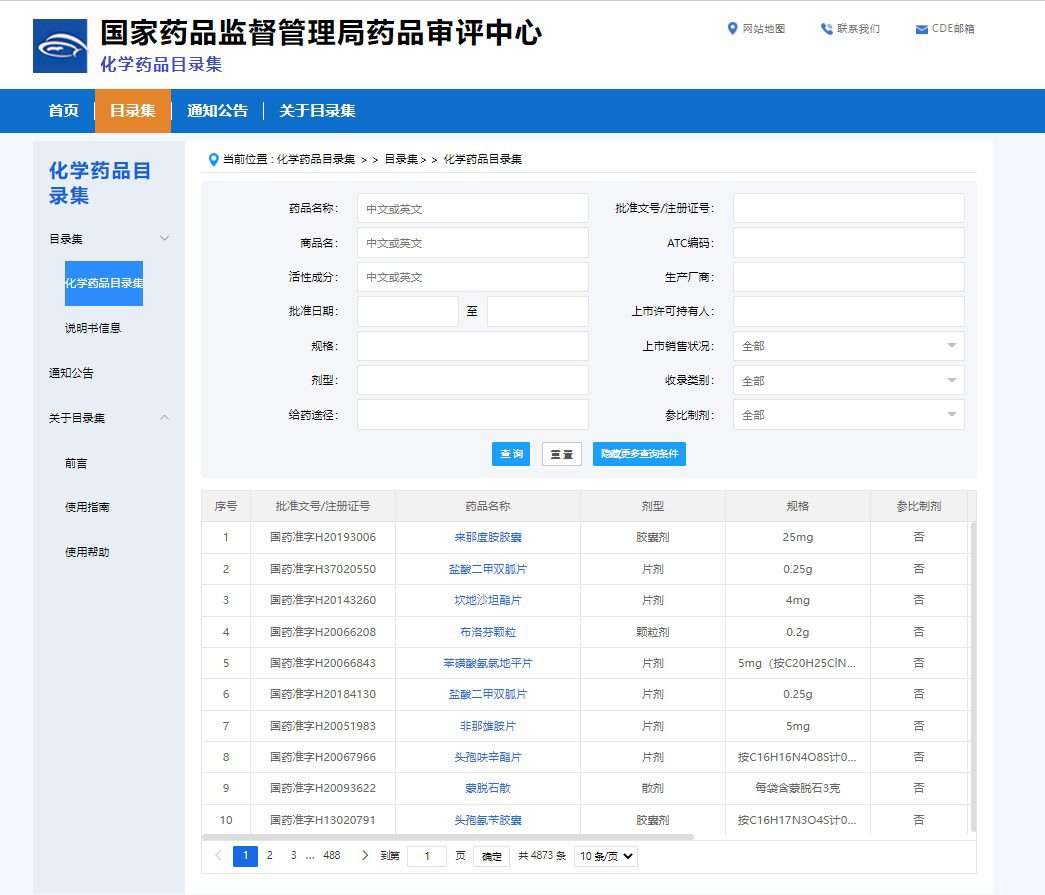The image size is (1045, 895).
Task: Open 使用帮助 in sidebar
Action: pos(87,552)
